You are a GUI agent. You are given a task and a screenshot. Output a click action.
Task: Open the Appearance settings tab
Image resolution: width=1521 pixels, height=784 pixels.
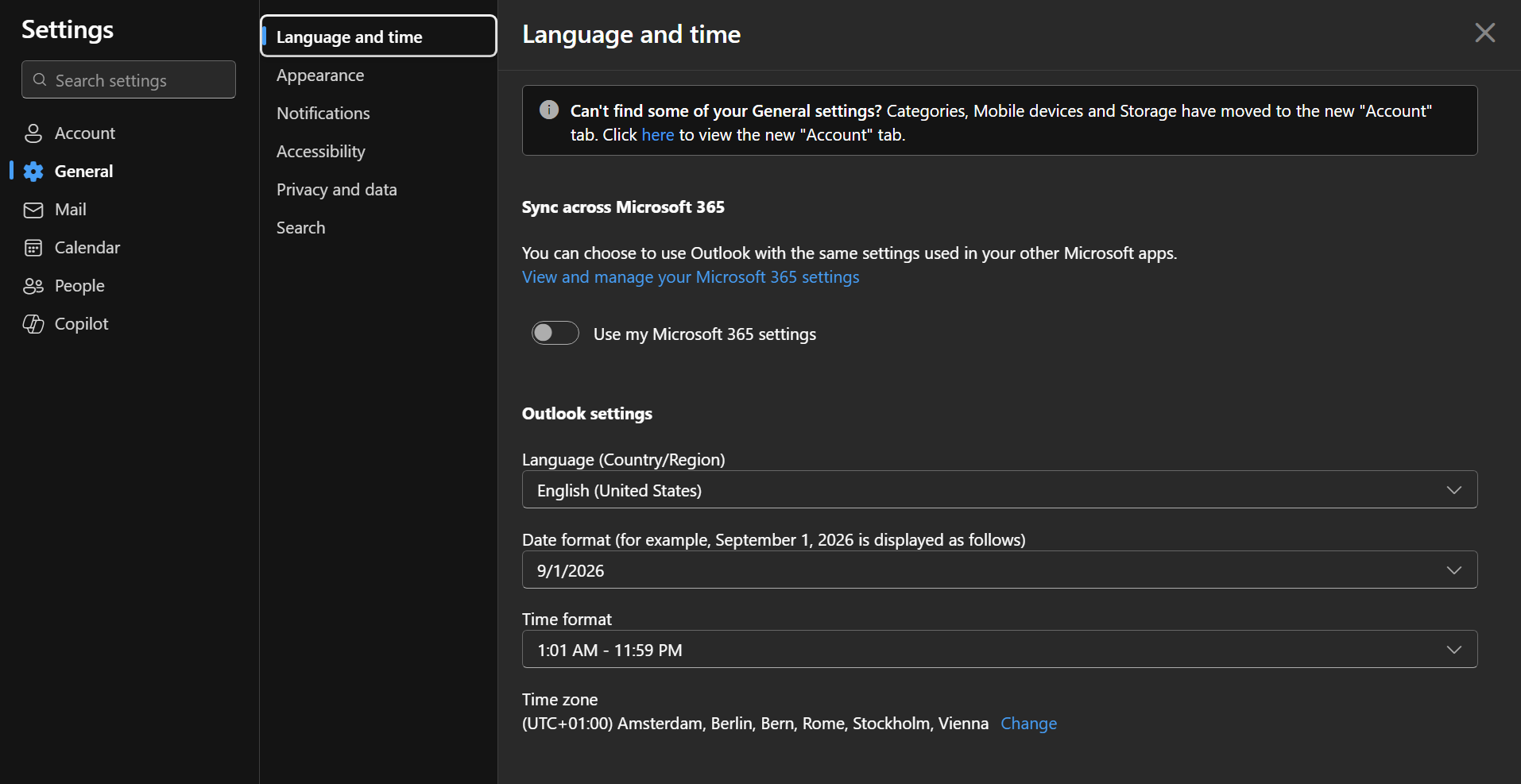320,75
